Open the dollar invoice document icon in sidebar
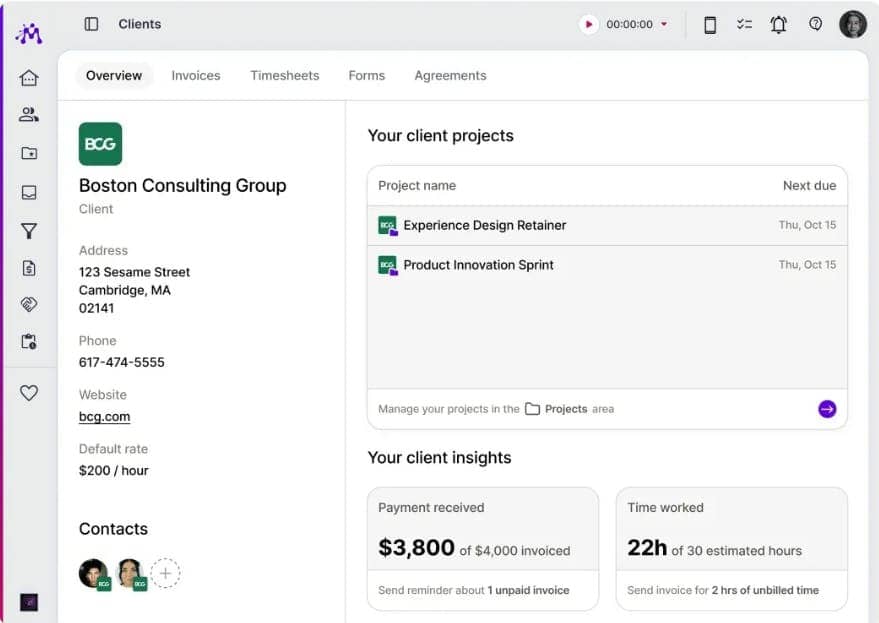Viewport: 879px width, 623px height. coord(29,268)
